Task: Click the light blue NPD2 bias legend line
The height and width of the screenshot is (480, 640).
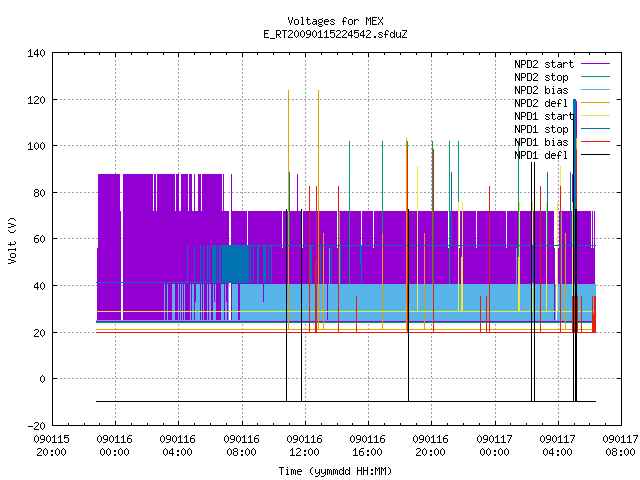Action: 595,90
